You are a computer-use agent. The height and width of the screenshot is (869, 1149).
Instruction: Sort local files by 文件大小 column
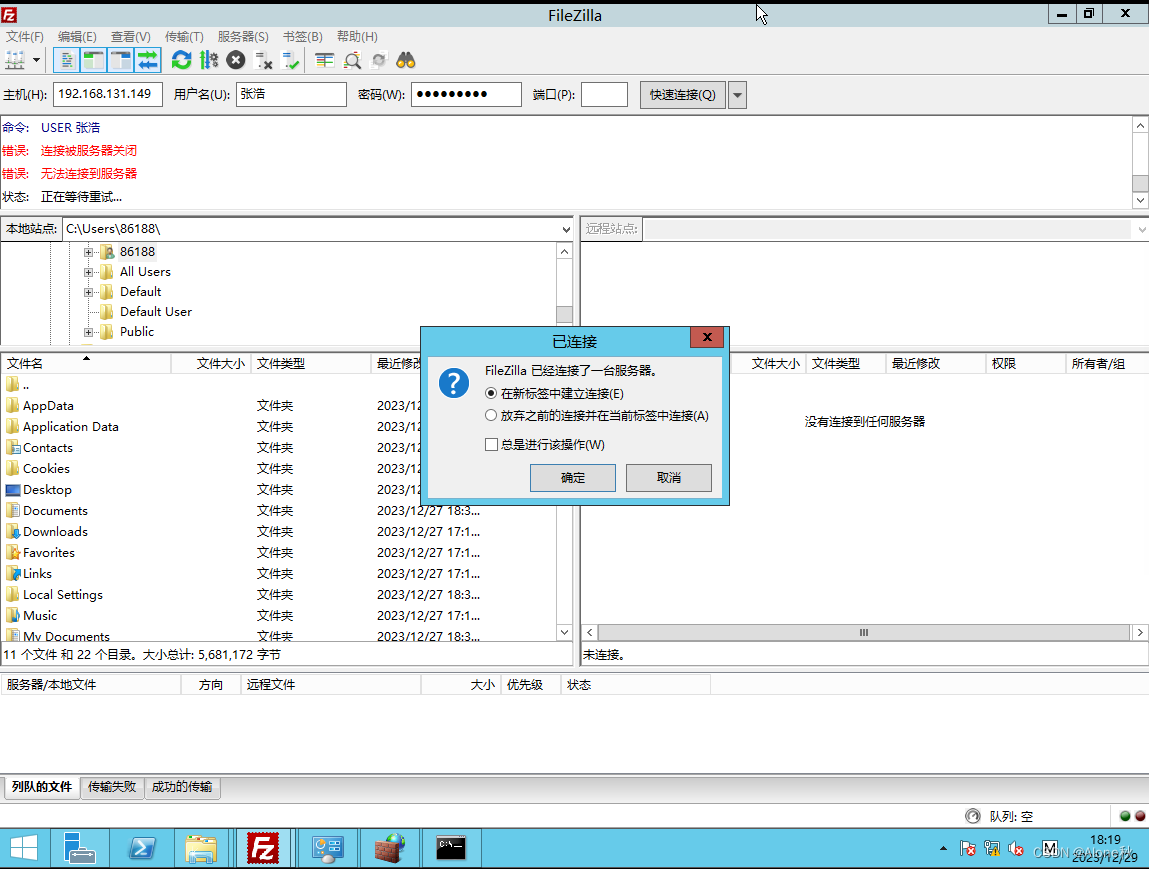pos(211,363)
